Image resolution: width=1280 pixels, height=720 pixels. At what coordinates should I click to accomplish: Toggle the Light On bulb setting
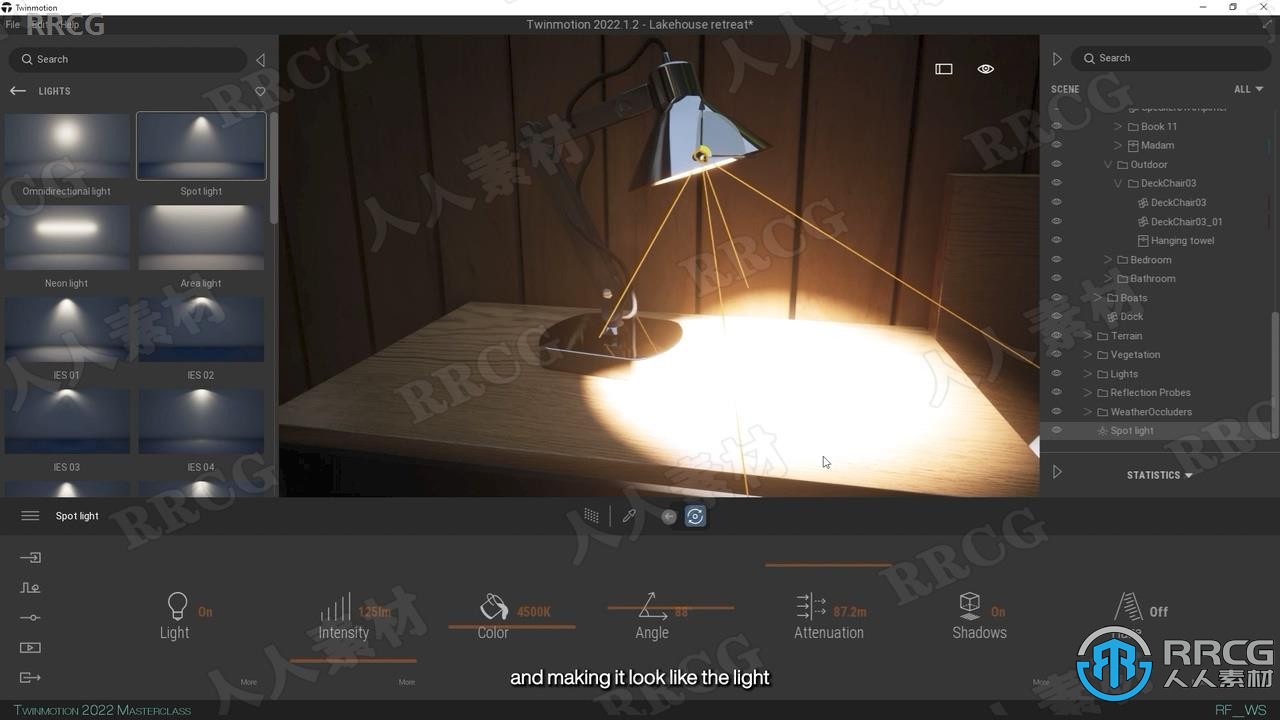pos(177,607)
